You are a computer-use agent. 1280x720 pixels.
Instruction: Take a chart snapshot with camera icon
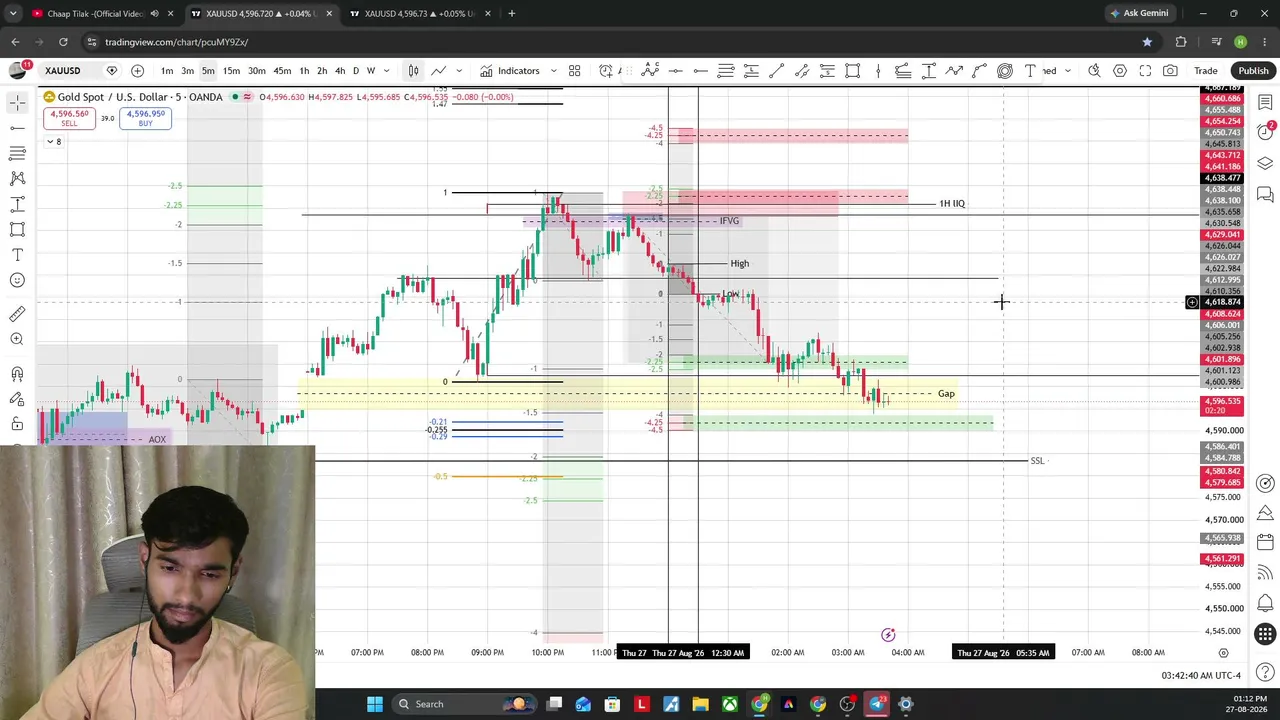(x=1170, y=71)
